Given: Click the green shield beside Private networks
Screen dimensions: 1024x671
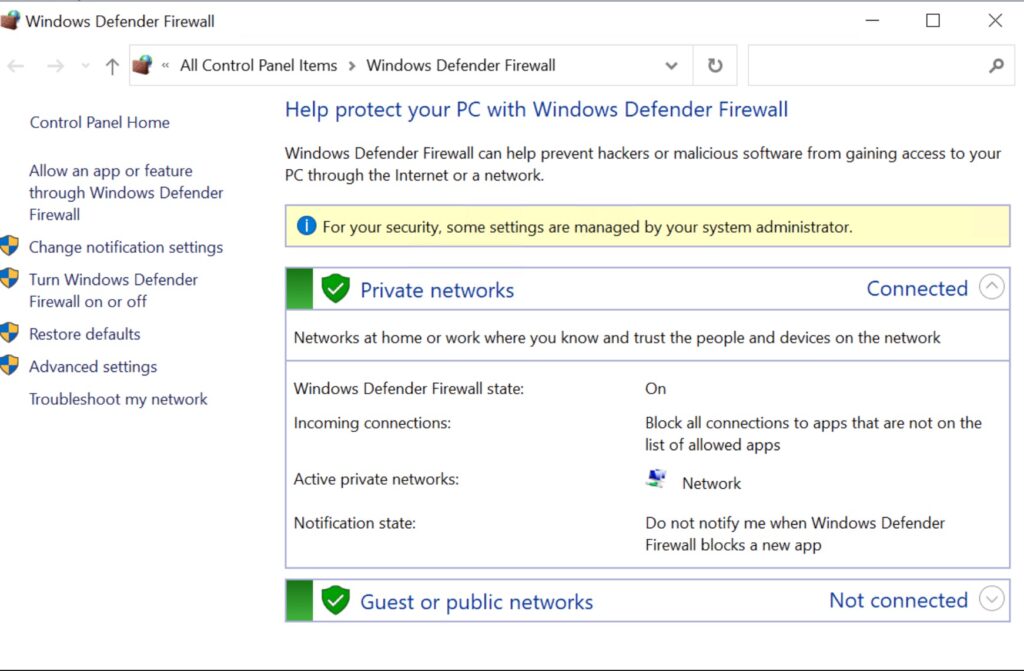Looking at the screenshot, I should point(335,288).
